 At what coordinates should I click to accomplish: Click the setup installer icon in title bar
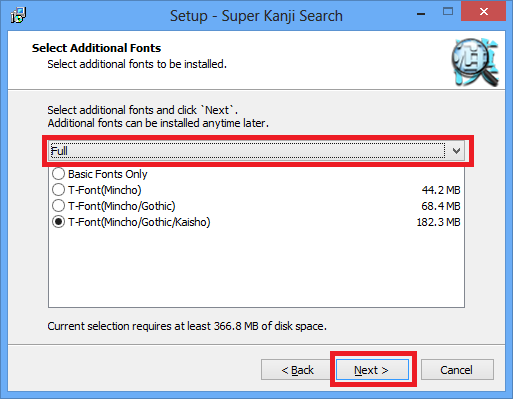18,15
